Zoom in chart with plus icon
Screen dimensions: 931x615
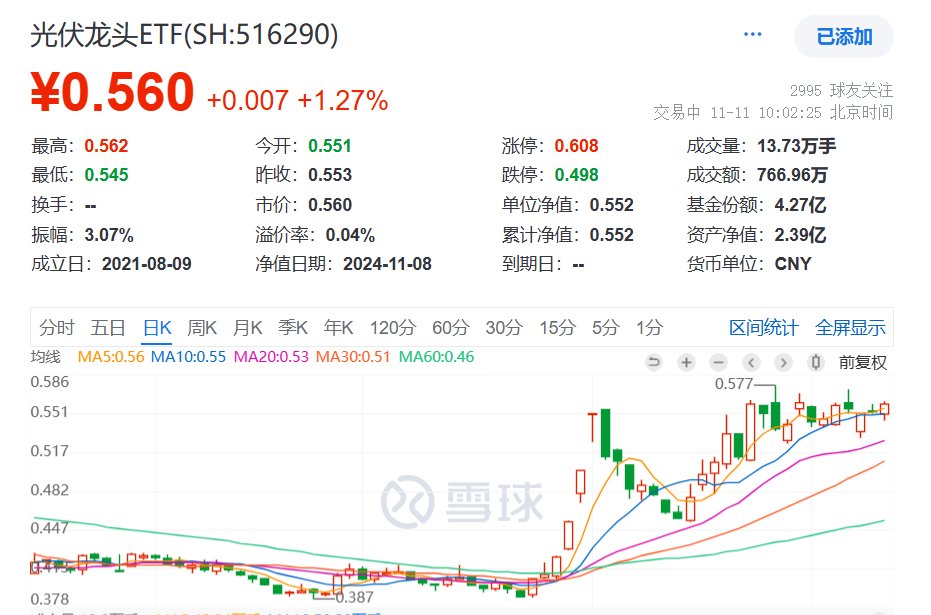point(686,362)
